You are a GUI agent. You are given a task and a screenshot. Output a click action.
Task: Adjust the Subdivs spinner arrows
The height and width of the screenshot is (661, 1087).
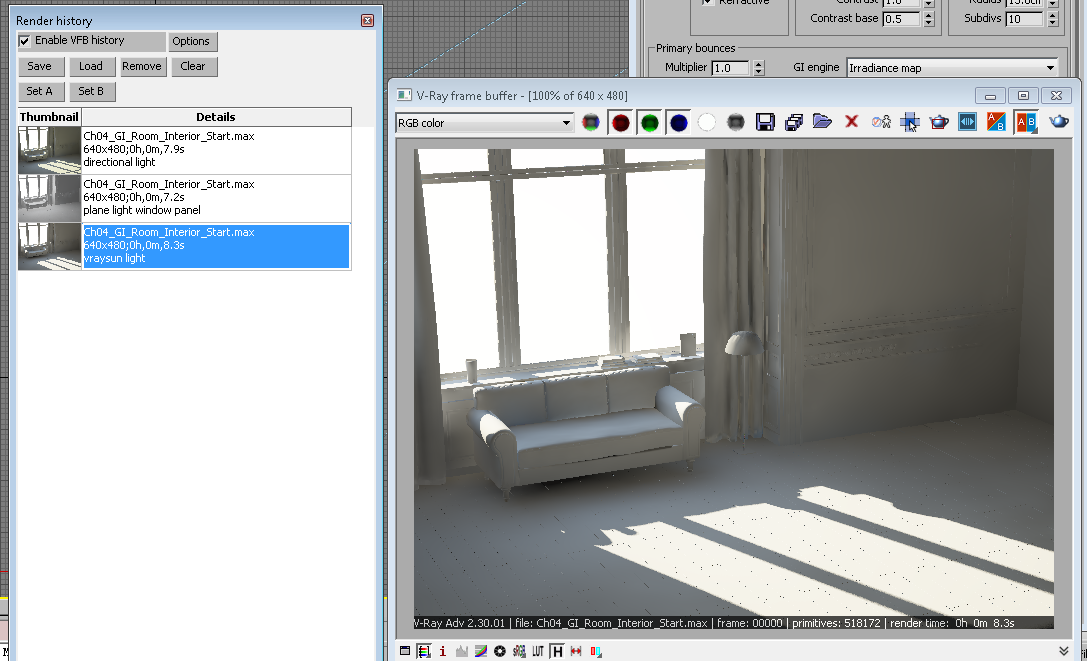pyautogui.click(x=1052, y=19)
